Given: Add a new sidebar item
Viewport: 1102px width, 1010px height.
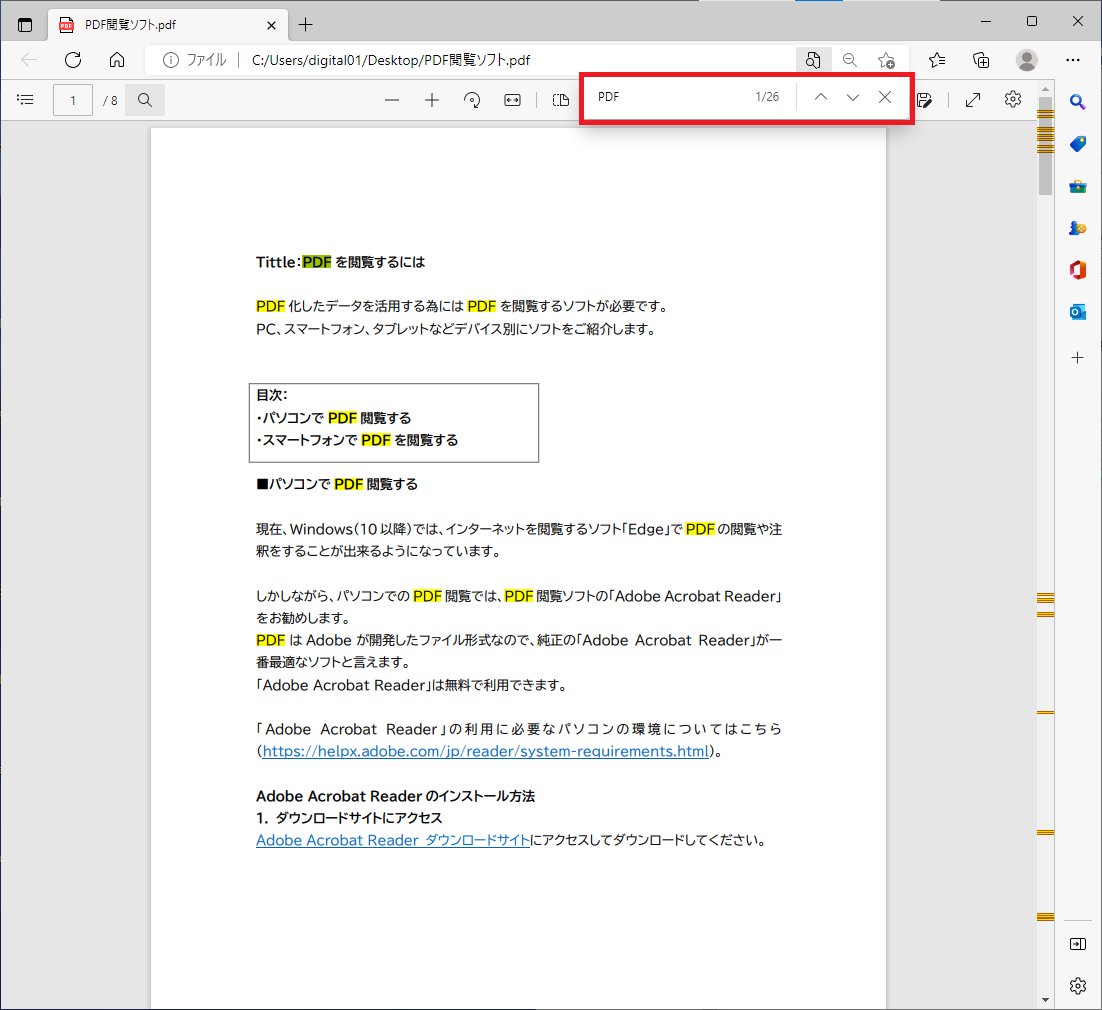Looking at the screenshot, I should 1077,358.
